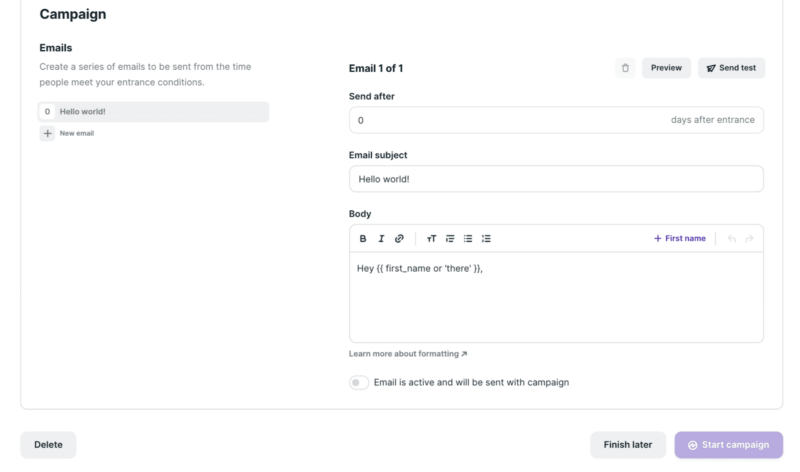Enable the email active toggle
800x472 pixels.
click(359, 382)
